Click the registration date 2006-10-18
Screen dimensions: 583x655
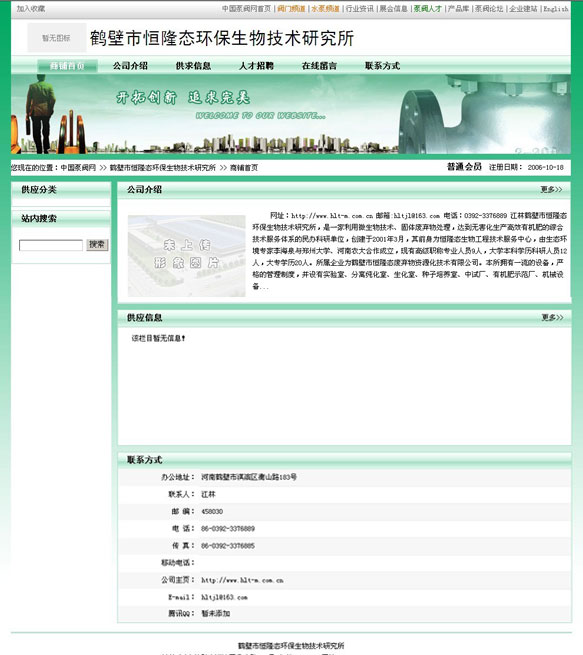pyautogui.click(x=545, y=168)
